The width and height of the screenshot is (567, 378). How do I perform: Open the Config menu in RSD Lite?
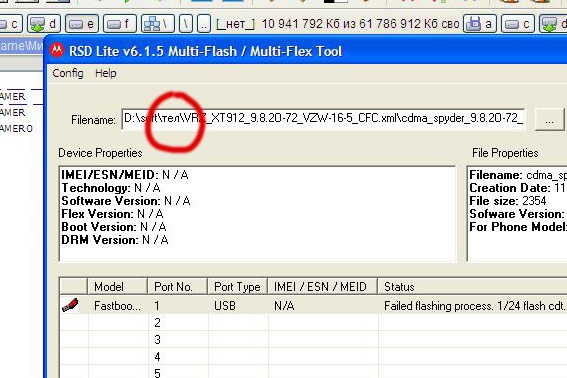click(68, 73)
